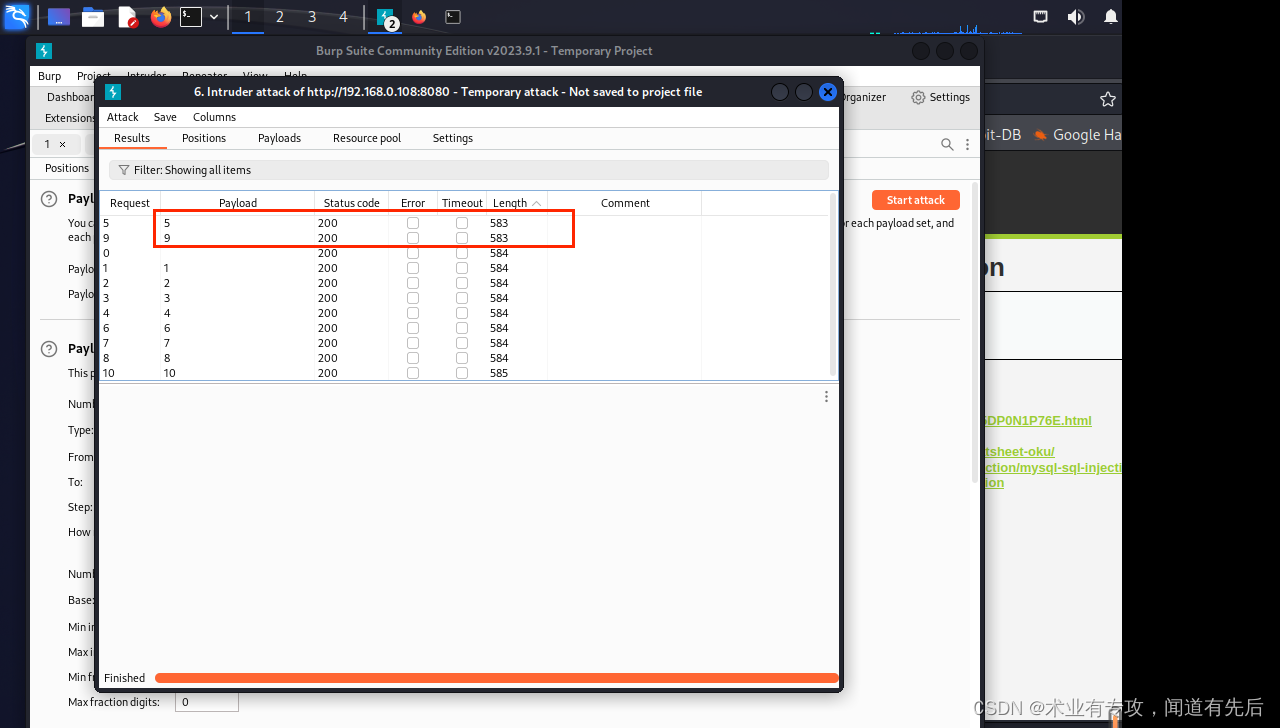This screenshot has height=728, width=1280.
Task: Tick Timeout checkbox for payload 7 row
Action: [x=462, y=343]
